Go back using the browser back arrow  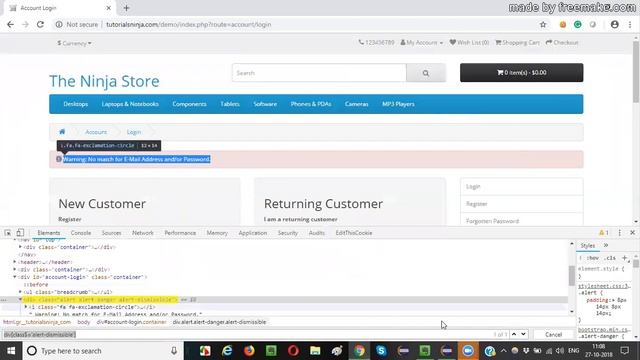click(x=10, y=24)
